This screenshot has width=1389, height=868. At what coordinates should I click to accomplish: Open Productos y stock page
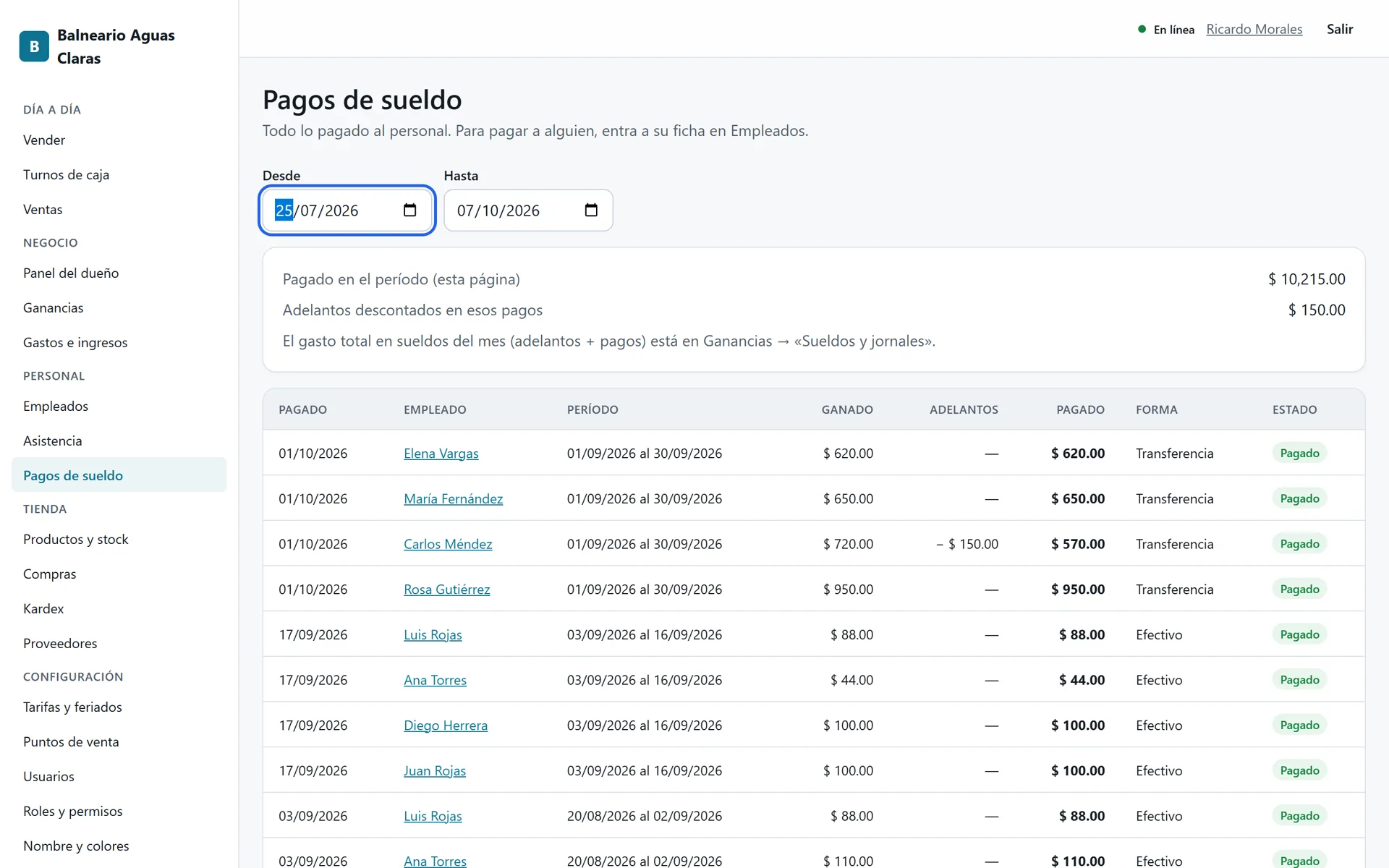coord(75,539)
